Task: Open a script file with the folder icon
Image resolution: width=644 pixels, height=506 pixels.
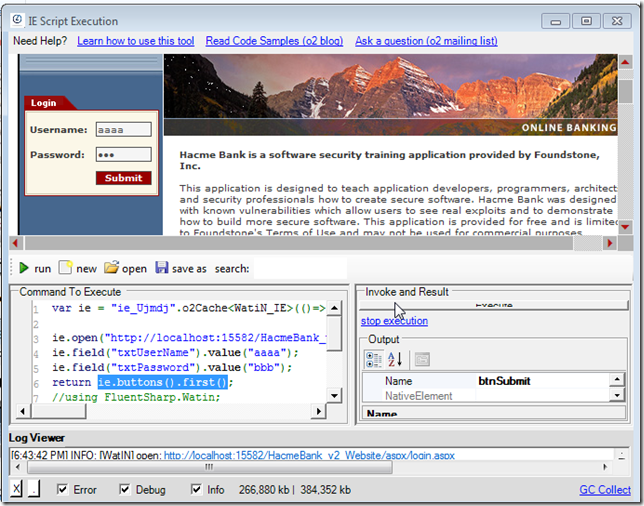Action: (111, 267)
